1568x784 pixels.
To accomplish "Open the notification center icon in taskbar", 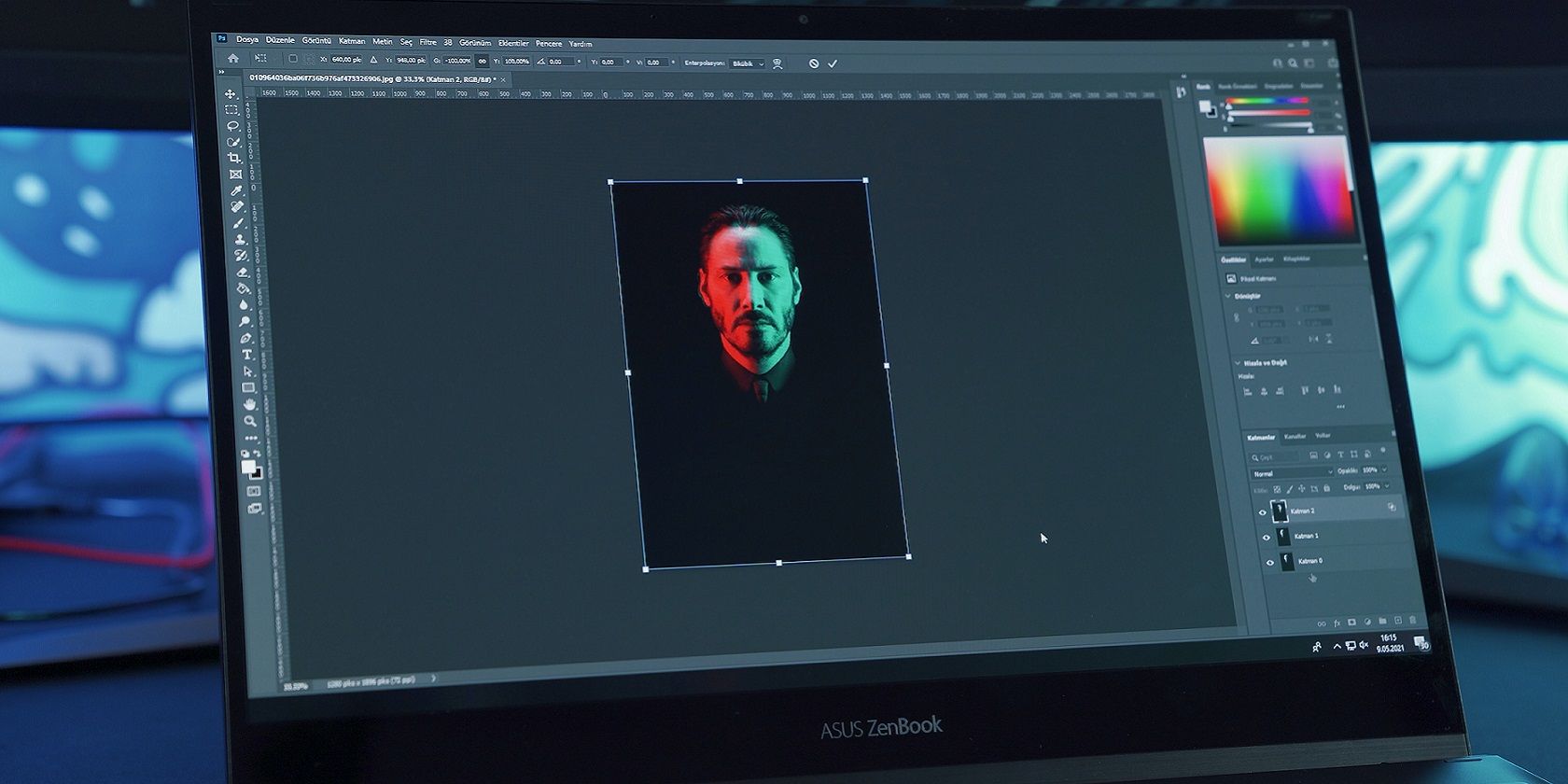I will (x=1421, y=642).
